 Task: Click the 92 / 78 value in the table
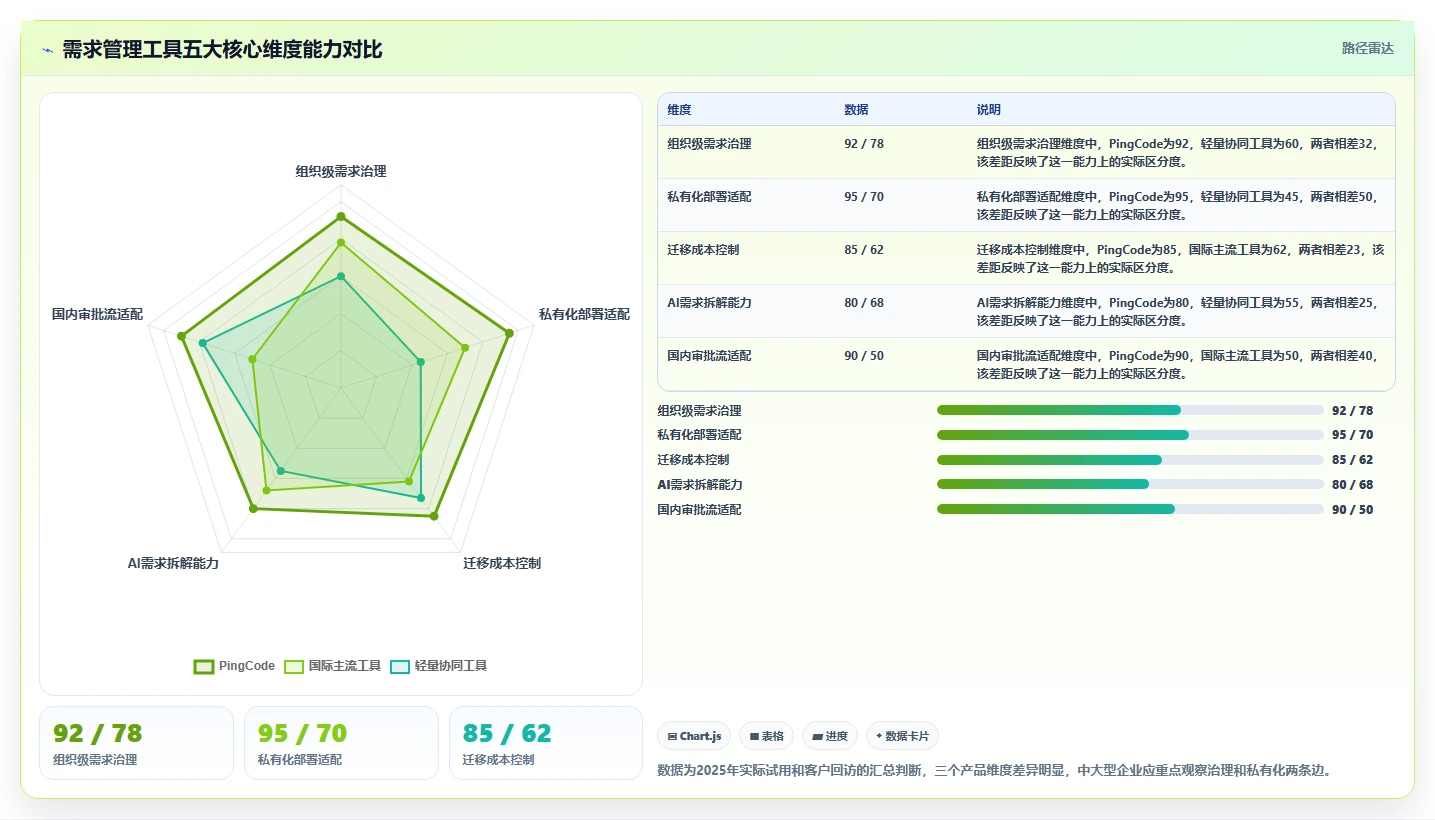(864, 143)
